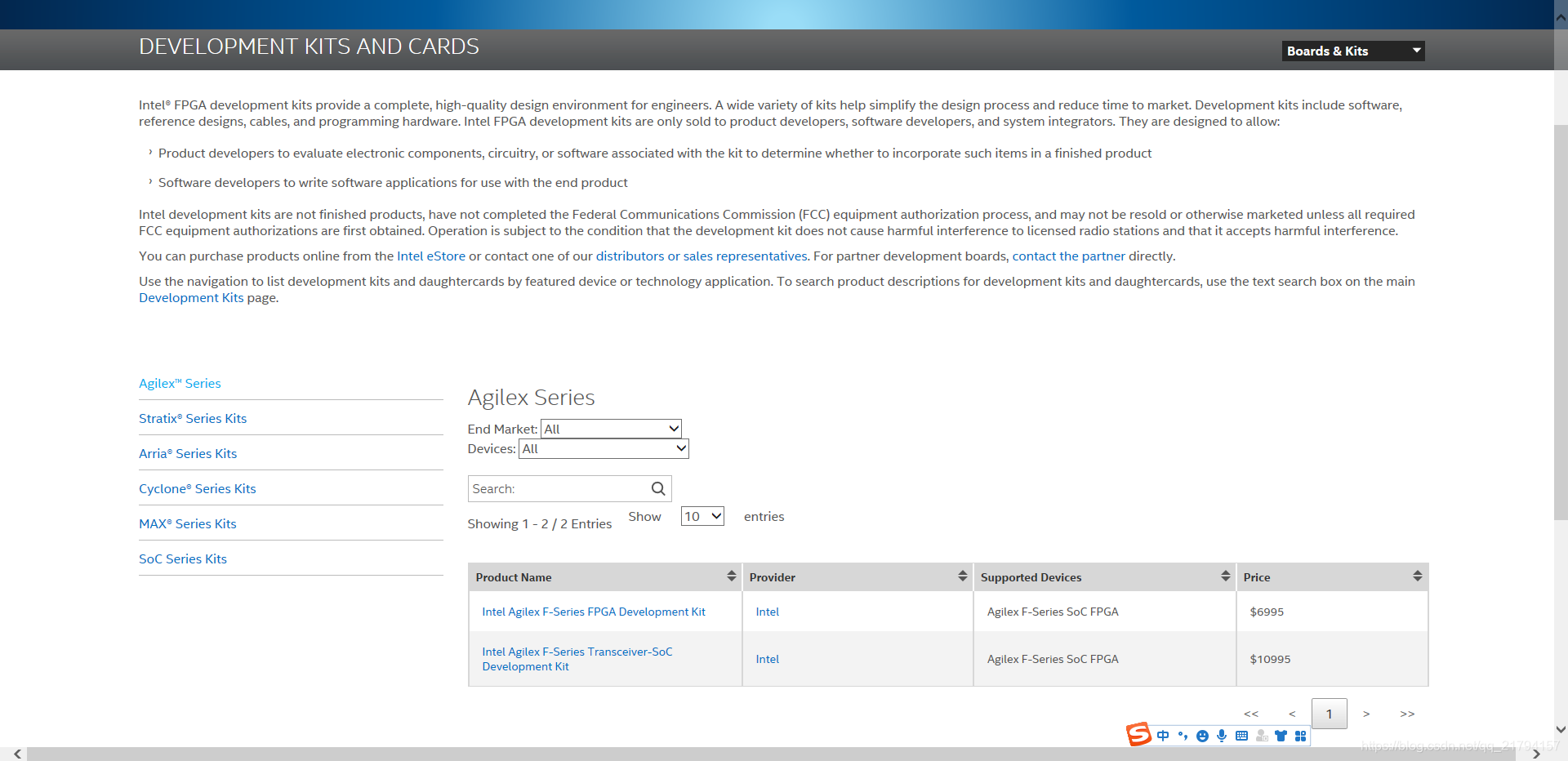Image resolution: width=1568 pixels, height=761 pixels.
Task: Select page 1 button
Action: coord(1330,714)
